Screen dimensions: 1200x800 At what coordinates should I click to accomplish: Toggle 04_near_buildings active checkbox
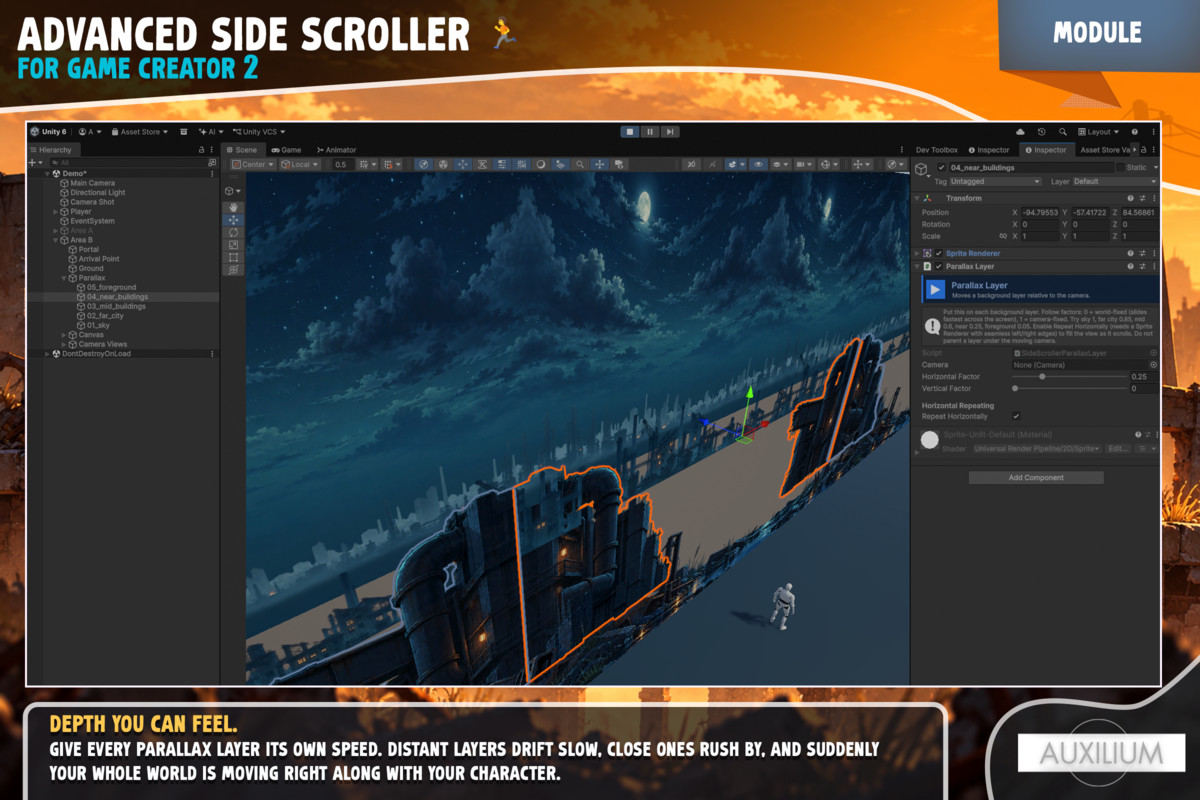(941, 168)
